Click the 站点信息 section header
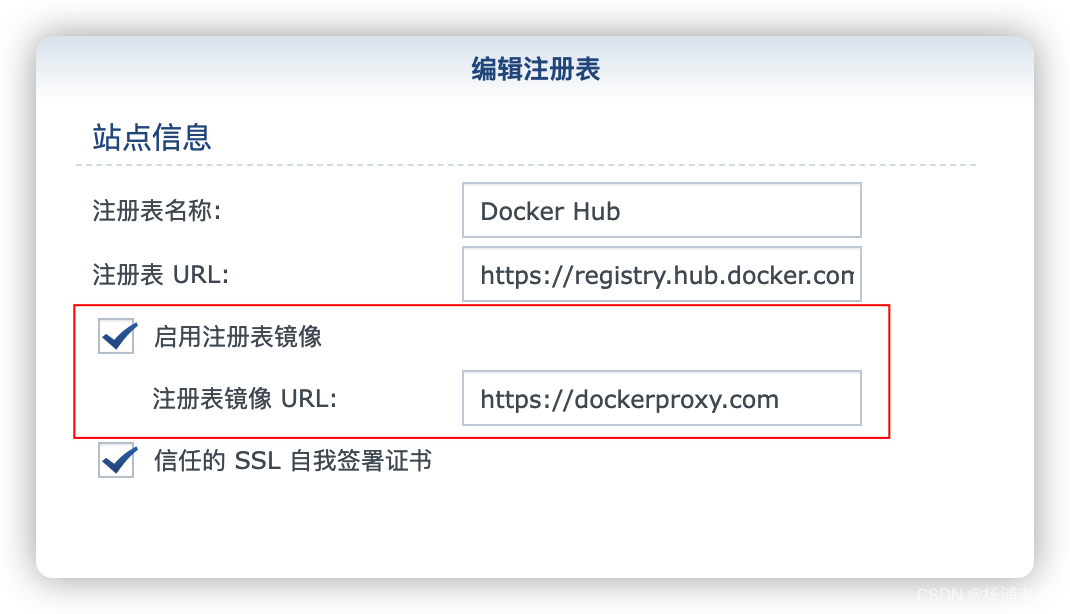This screenshot has width=1070, height=614. click(148, 137)
